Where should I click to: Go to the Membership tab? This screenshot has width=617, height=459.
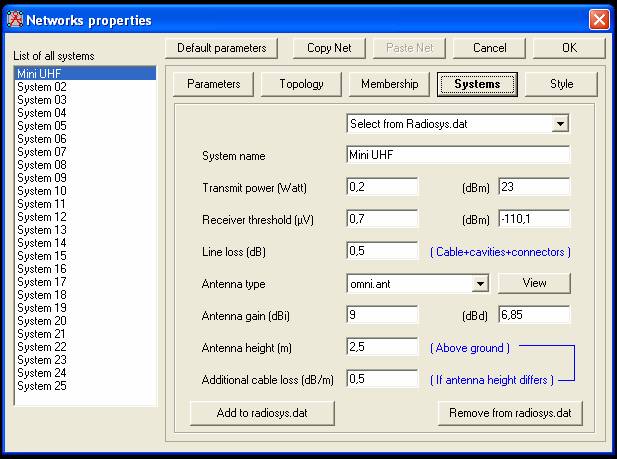click(x=389, y=84)
